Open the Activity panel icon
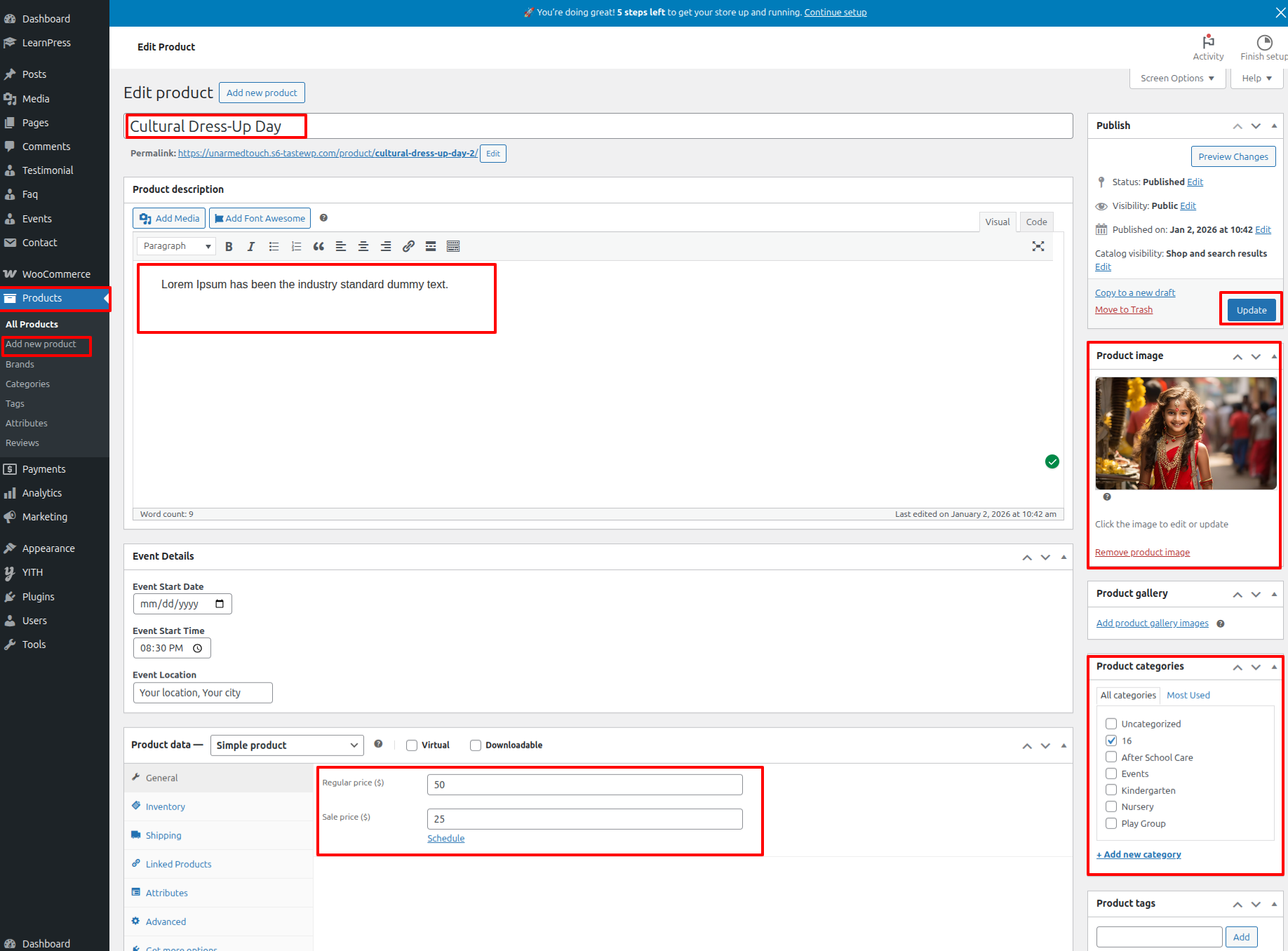Image resolution: width=1288 pixels, height=951 pixels. (1208, 47)
